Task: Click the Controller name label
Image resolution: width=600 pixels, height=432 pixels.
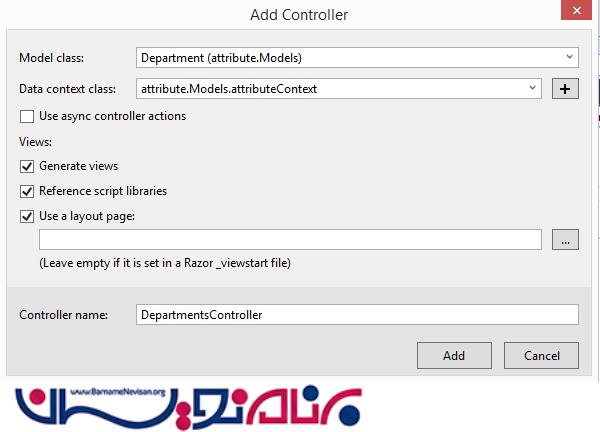Action: [x=64, y=315]
